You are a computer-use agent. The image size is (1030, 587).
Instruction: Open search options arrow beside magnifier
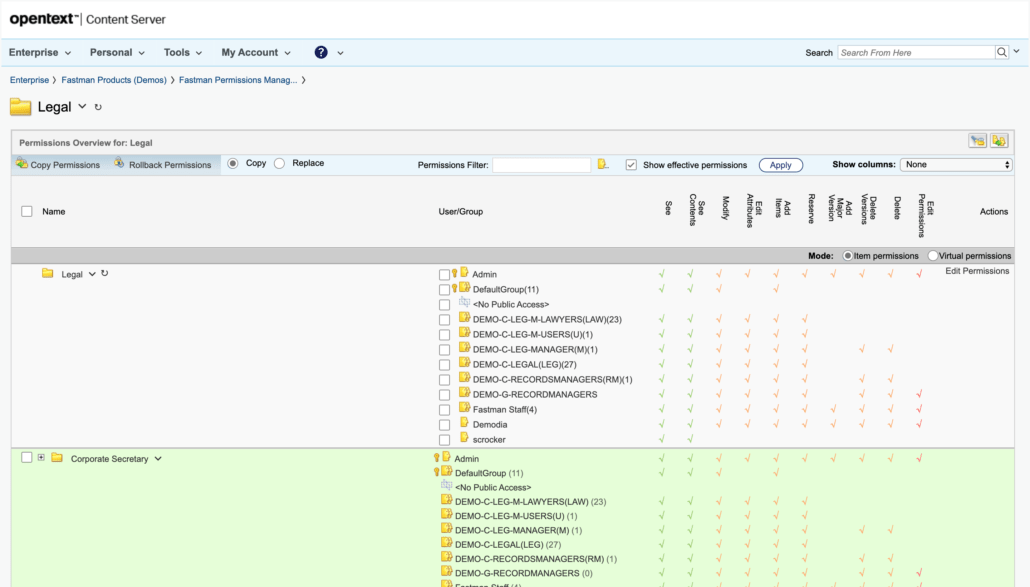pos(1016,51)
